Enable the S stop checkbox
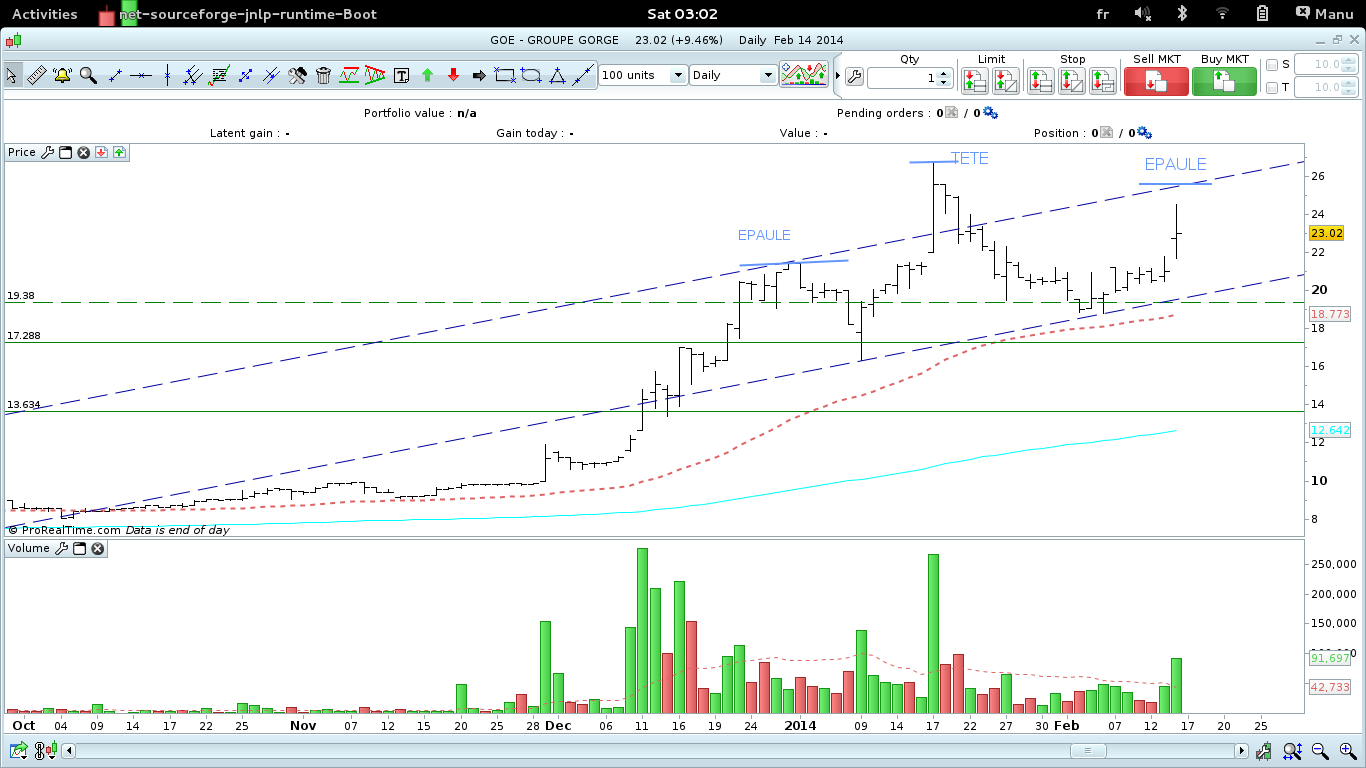Viewport: 1366px width, 768px height. tap(1272, 65)
